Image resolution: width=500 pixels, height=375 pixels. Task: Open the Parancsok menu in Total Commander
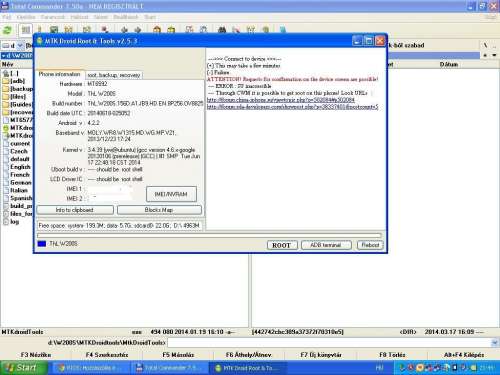coord(53,17)
